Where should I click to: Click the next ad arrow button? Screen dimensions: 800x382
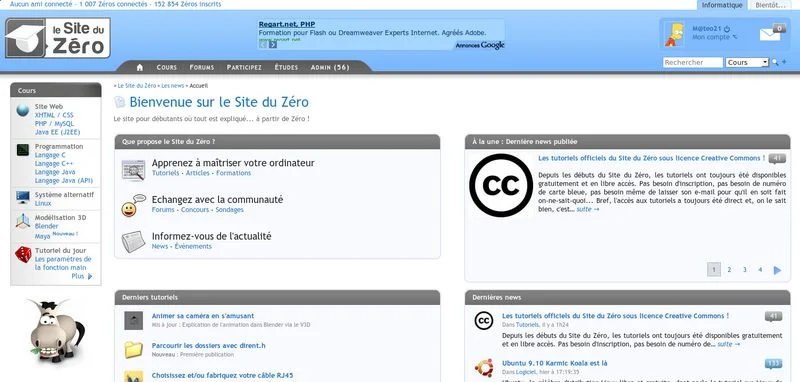[273, 44]
